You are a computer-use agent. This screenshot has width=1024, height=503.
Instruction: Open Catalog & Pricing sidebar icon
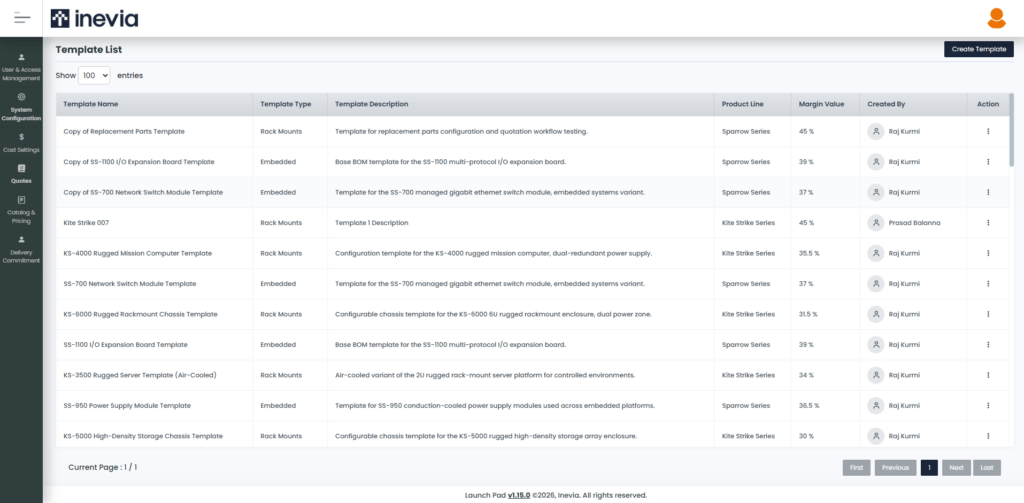(x=22, y=200)
